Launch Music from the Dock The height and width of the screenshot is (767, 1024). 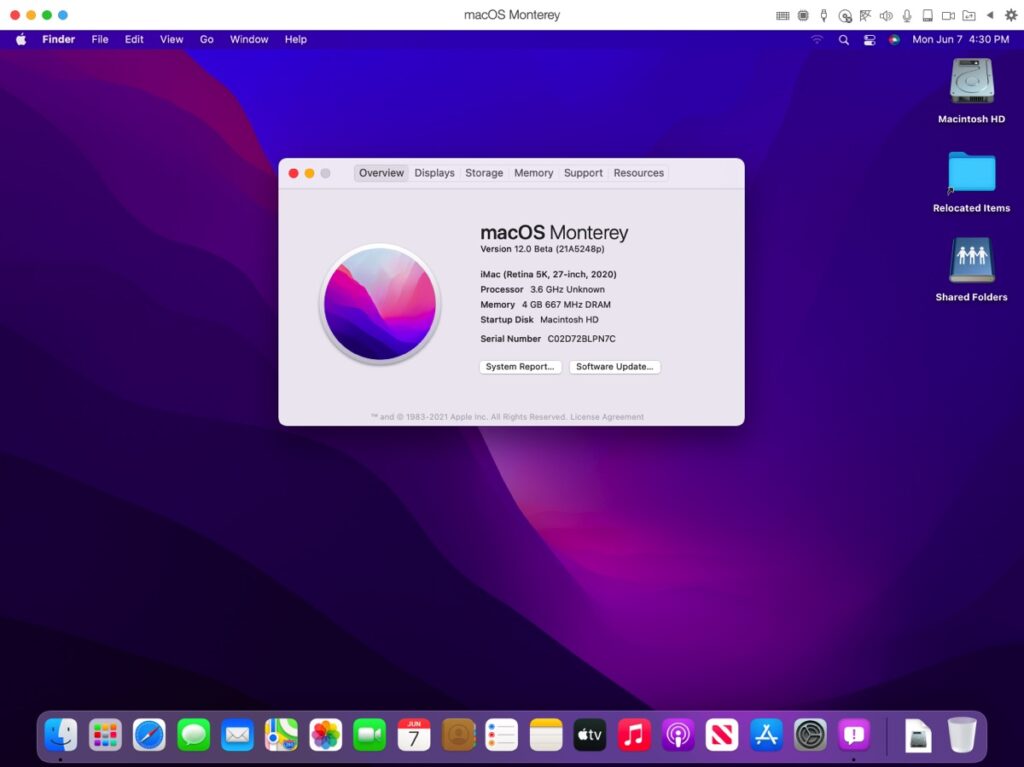(x=634, y=735)
